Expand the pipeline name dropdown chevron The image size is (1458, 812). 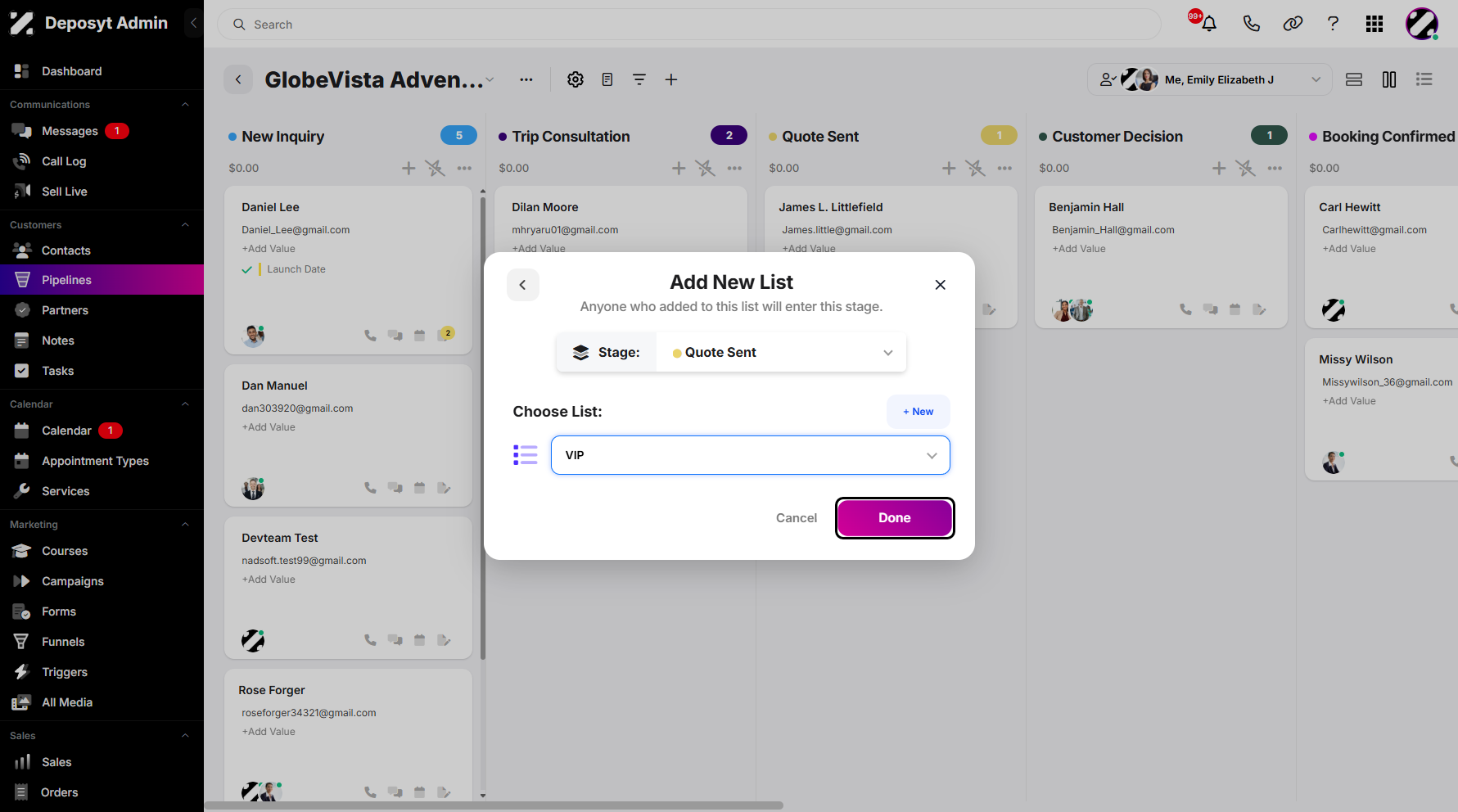[490, 79]
